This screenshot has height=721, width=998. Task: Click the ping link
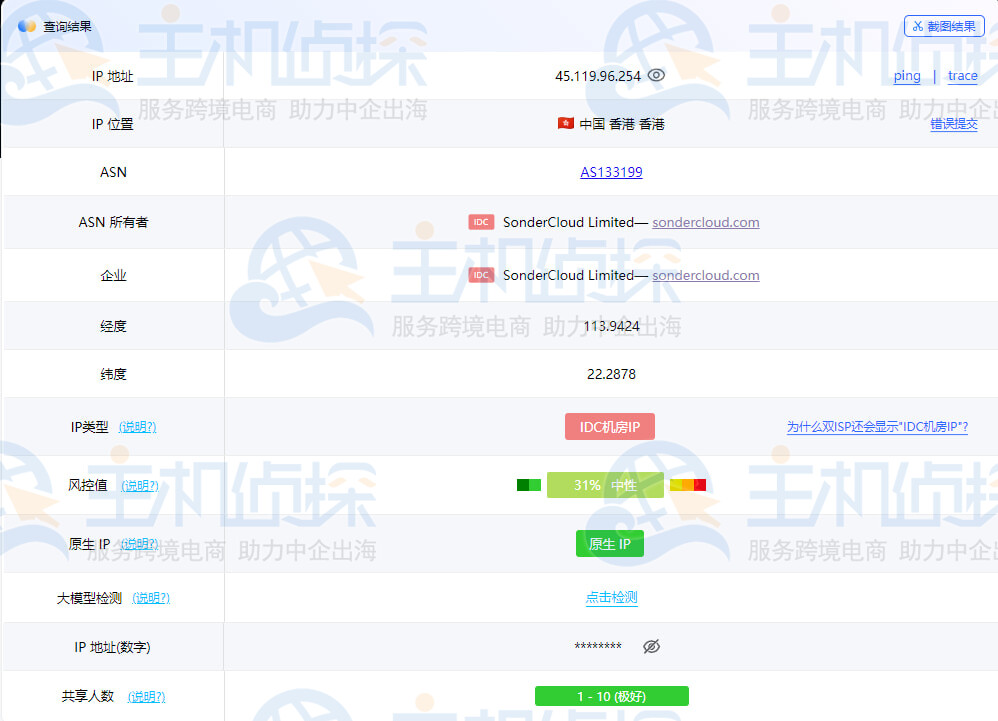pos(907,76)
